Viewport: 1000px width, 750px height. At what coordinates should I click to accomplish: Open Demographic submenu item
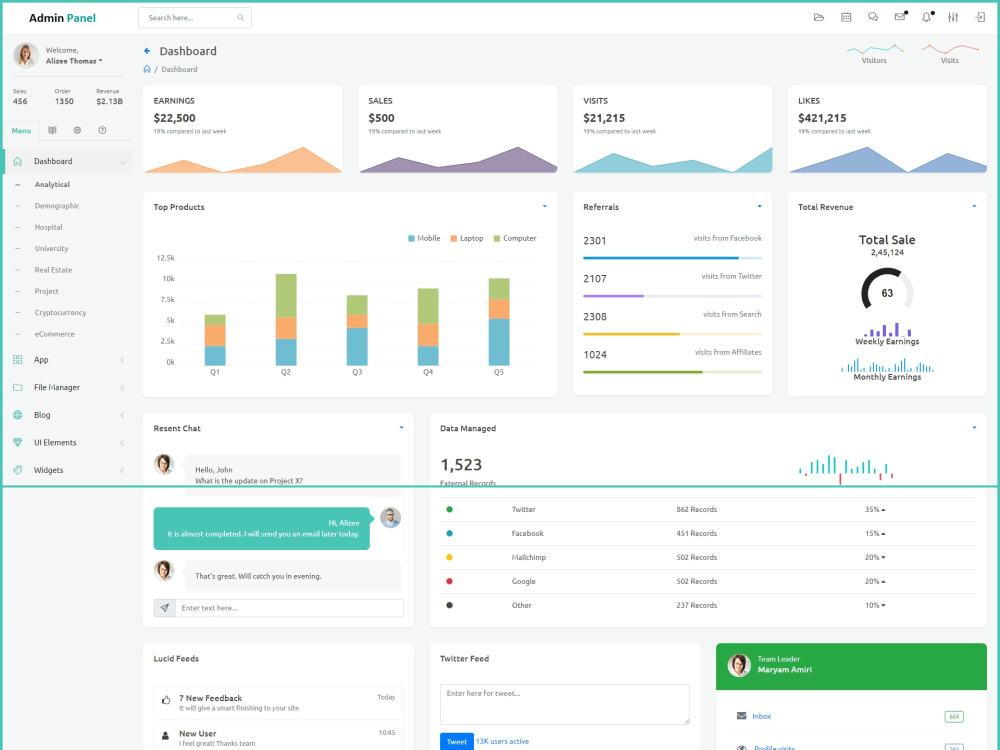pyautogui.click(x=57, y=206)
